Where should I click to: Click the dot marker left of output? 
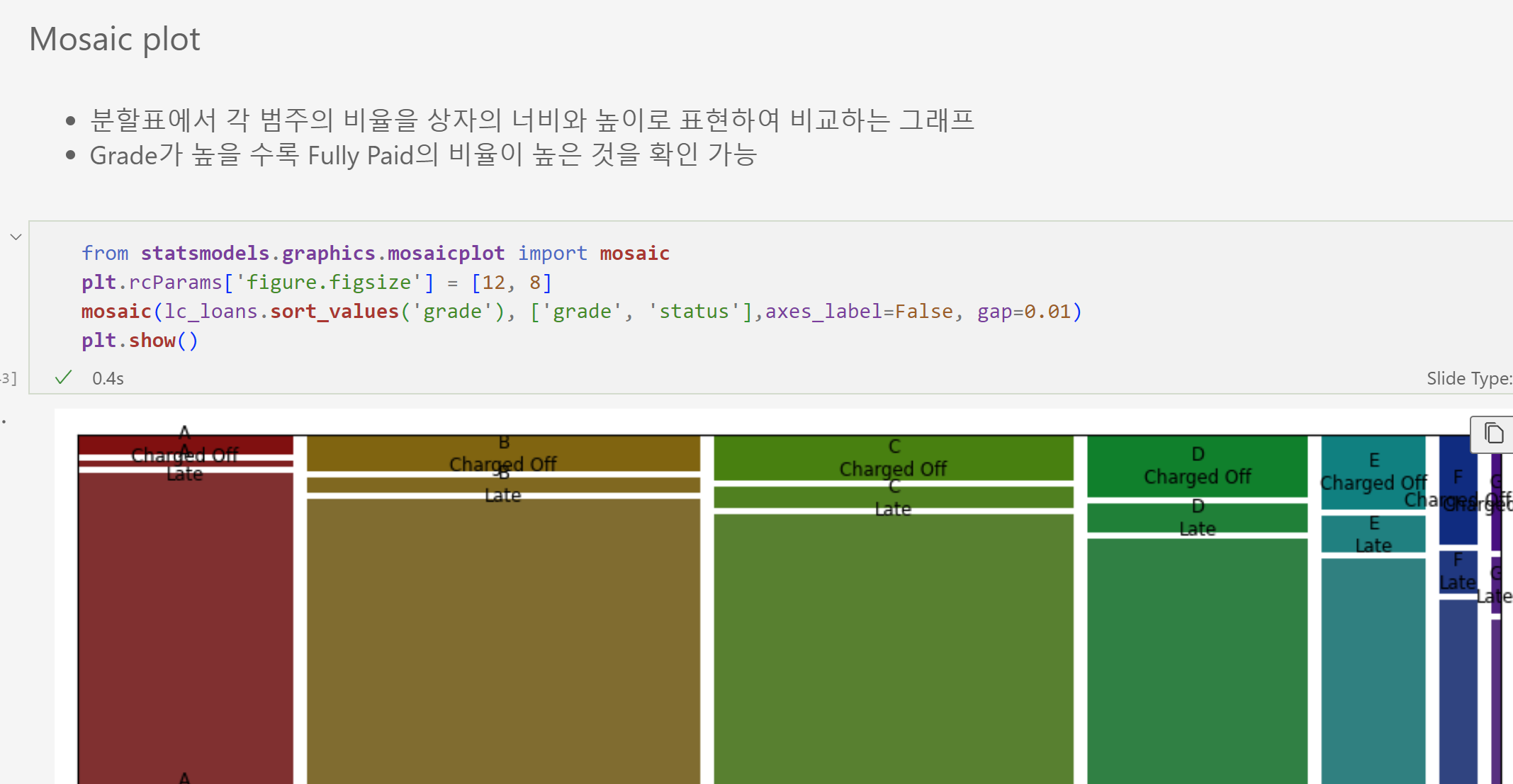[4, 421]
